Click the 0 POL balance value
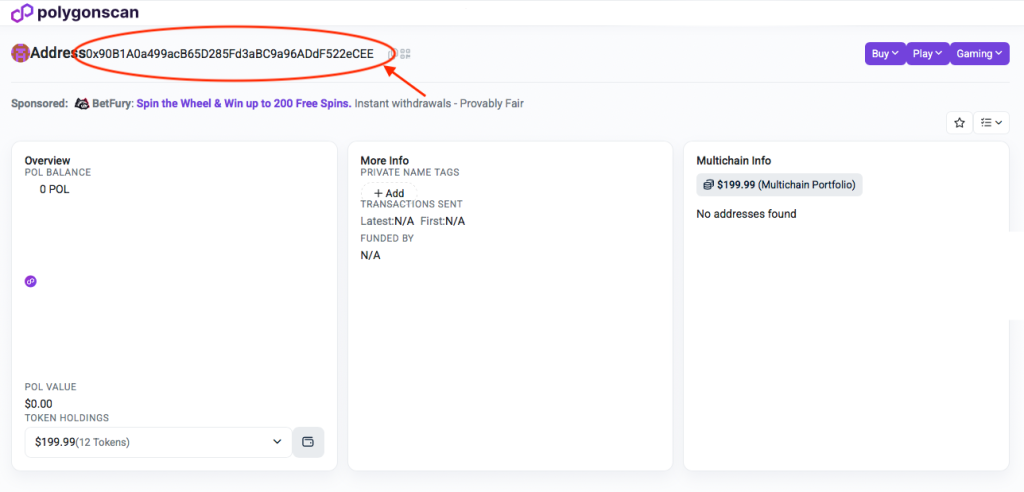The width and height of the screenshot is (1024, 492). (x=54, y=189)
